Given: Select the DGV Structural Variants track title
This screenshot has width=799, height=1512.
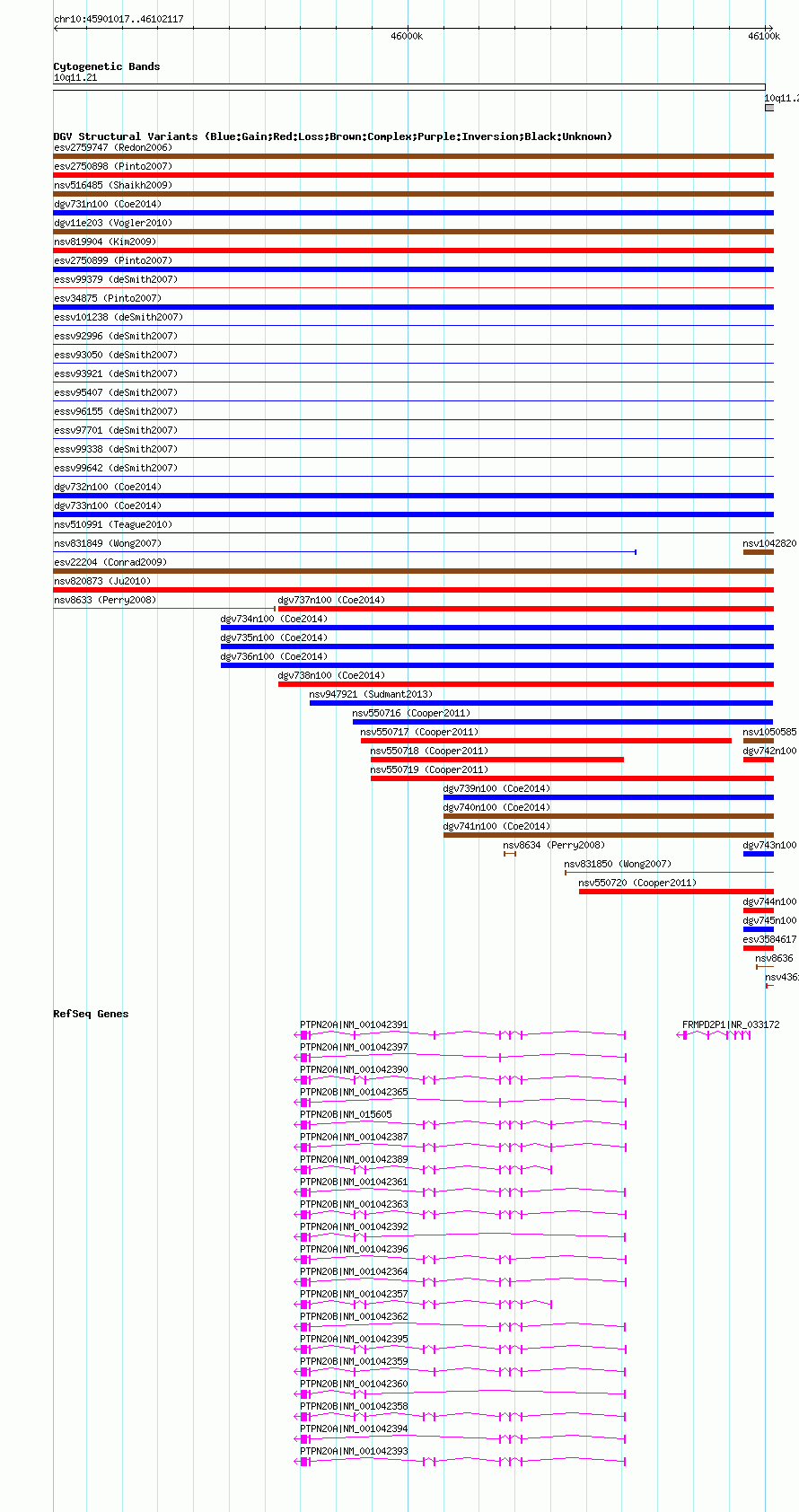Looking at the screenshot, I should point(333,136).
